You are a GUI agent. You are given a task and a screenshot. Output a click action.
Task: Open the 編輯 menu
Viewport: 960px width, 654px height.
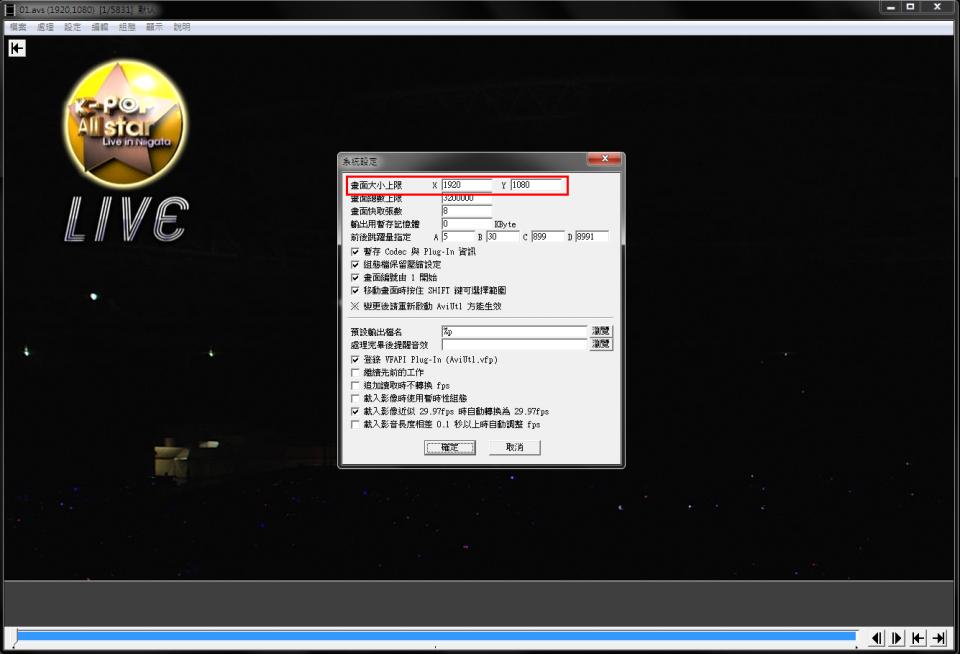click(100, 27)
